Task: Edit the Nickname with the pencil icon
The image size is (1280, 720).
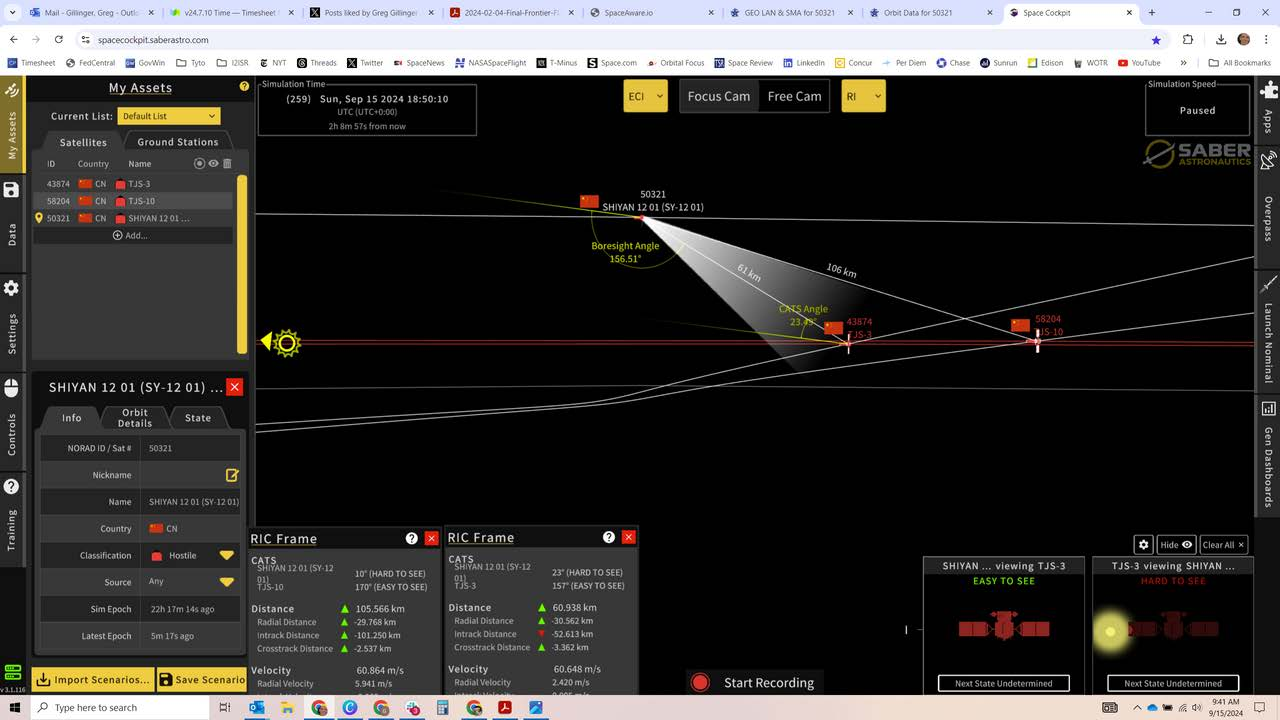Action: 232,475
